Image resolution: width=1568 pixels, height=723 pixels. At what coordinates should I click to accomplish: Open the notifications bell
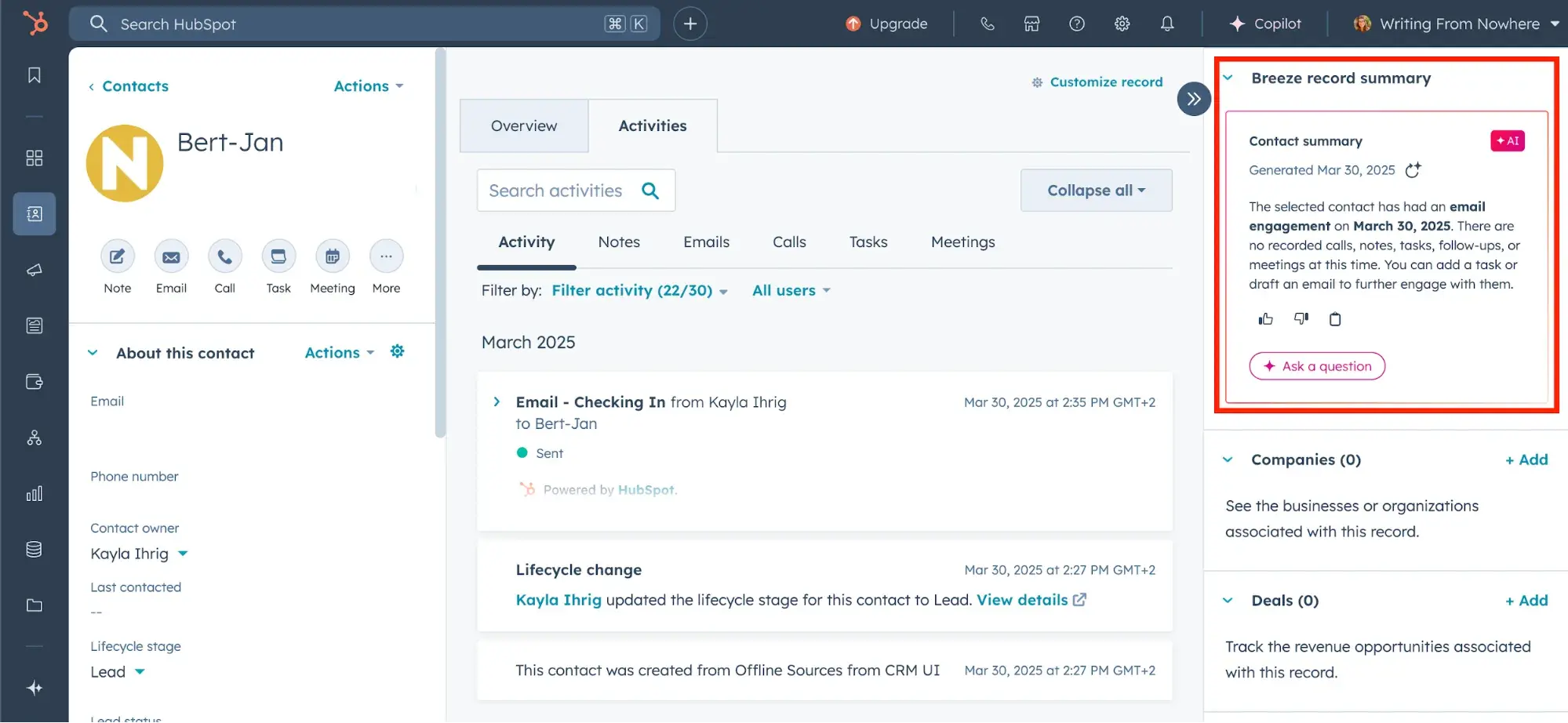1167,24
